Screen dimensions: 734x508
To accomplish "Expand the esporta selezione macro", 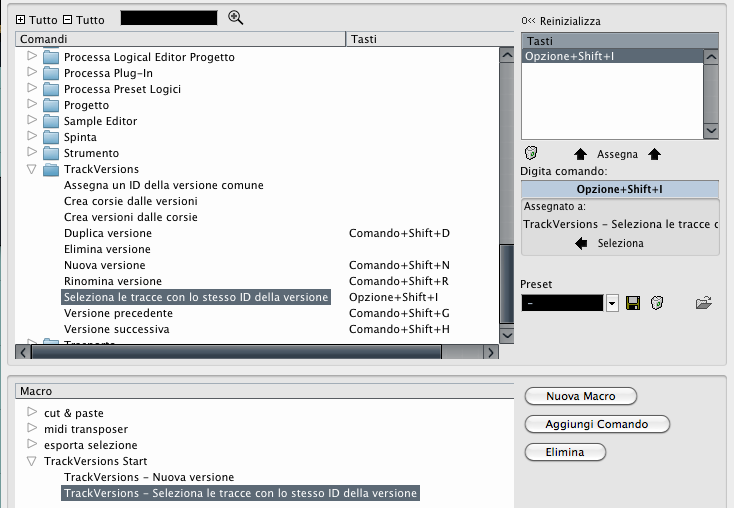I will 32,444.
